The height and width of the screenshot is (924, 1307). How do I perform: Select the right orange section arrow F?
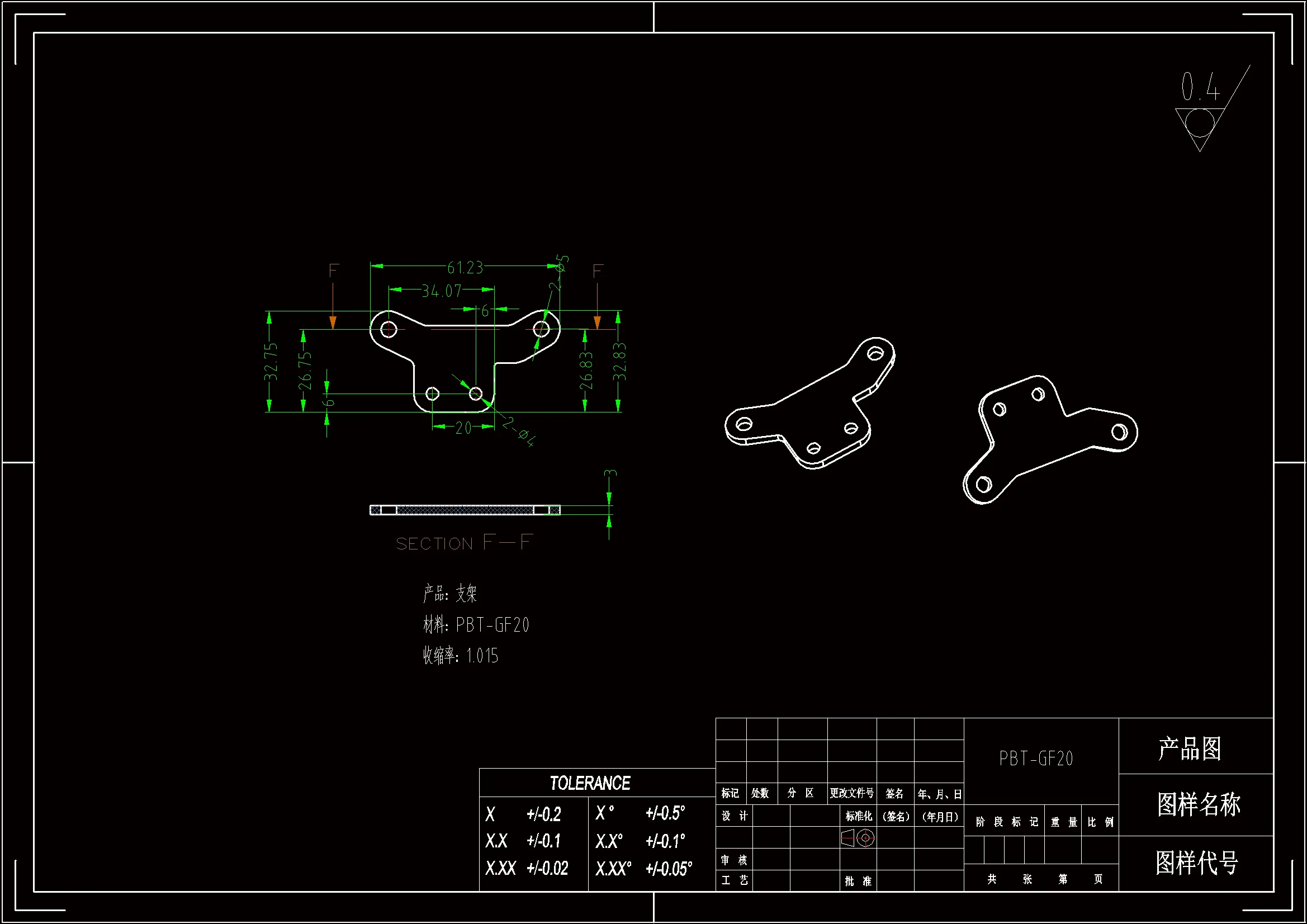(x=597, y=320)
